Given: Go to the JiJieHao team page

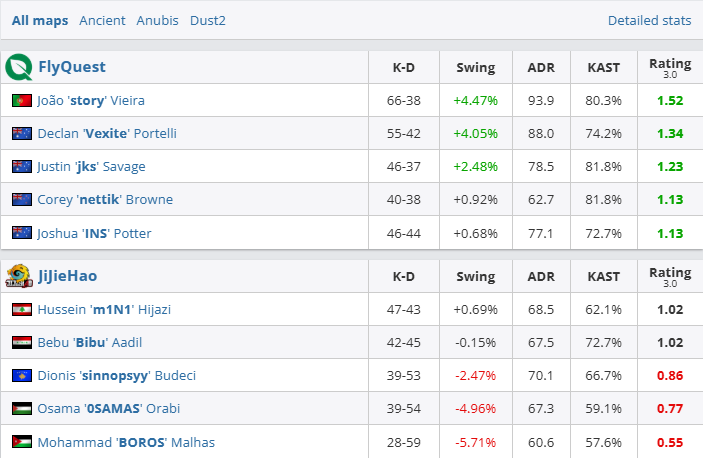Looking at the screenshot, I should click(67, 275).
